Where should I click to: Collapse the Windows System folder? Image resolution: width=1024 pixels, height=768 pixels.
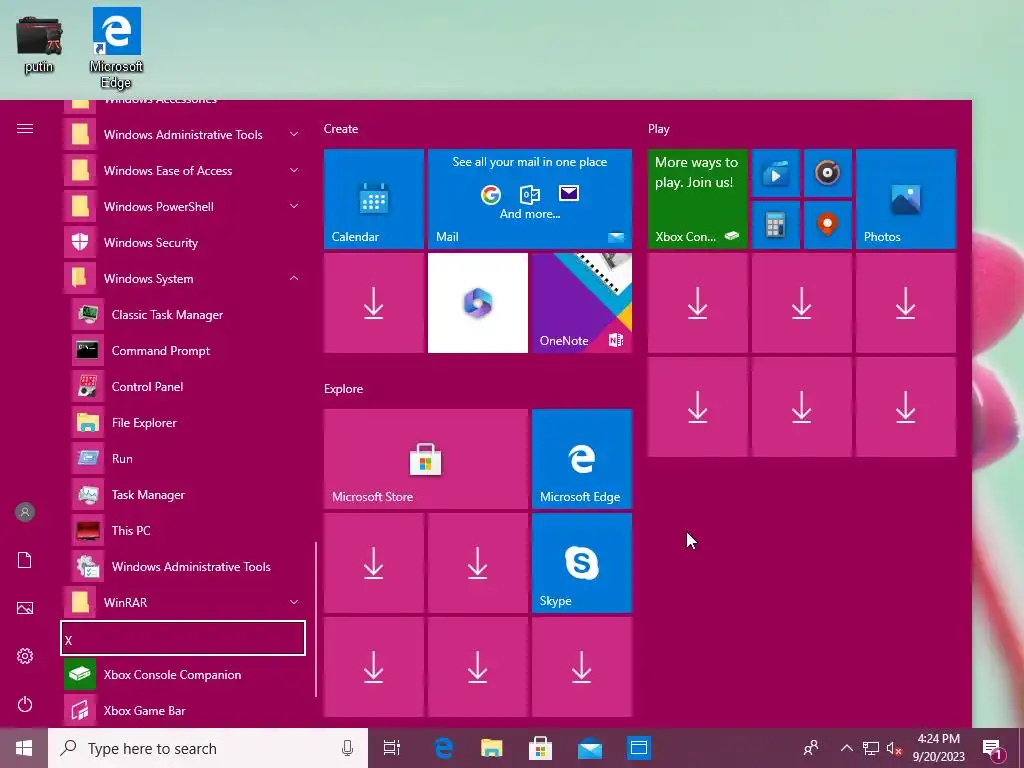[184, 278]
